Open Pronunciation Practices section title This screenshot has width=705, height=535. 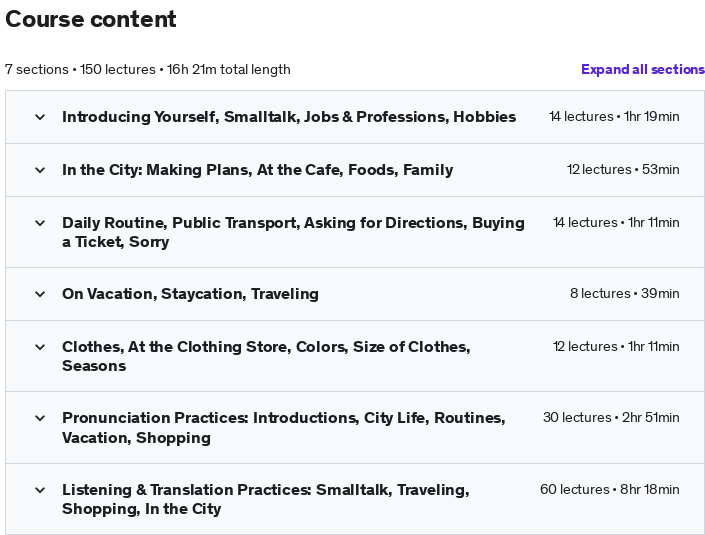click(x=284, y=428)
